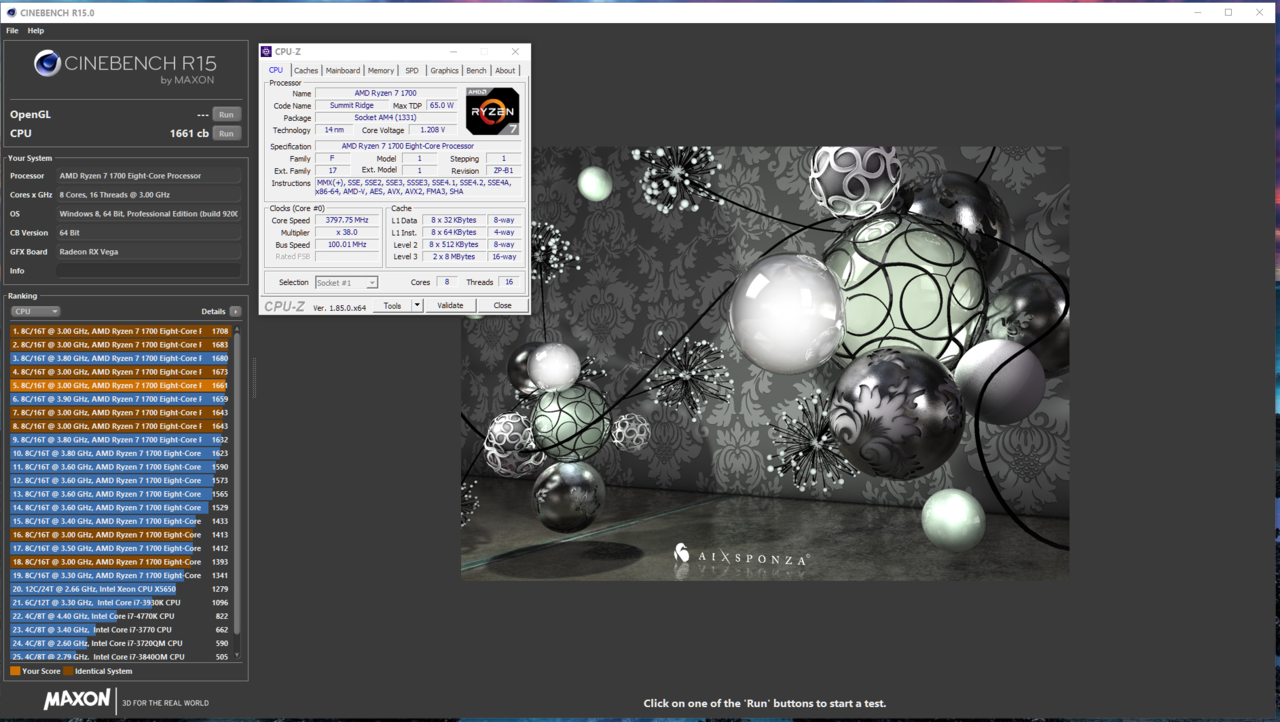Click the Tools button in CPU-Z
Image resolution: width=1280 pixels, height=722 pixels.
point(392,306)
